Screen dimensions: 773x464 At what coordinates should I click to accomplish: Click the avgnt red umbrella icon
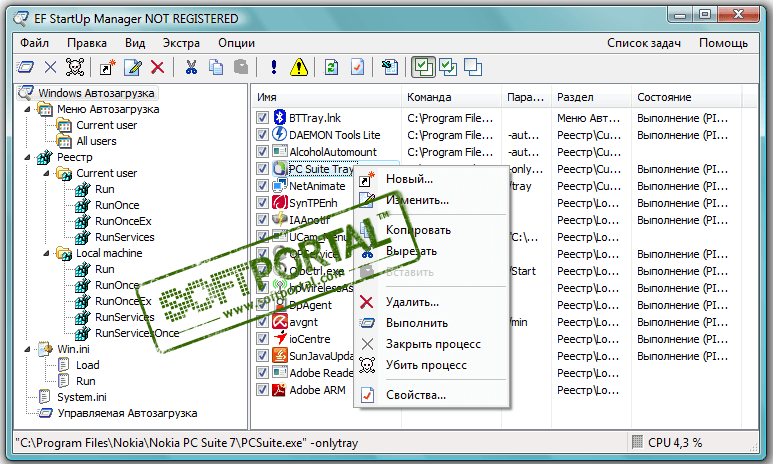280,321
